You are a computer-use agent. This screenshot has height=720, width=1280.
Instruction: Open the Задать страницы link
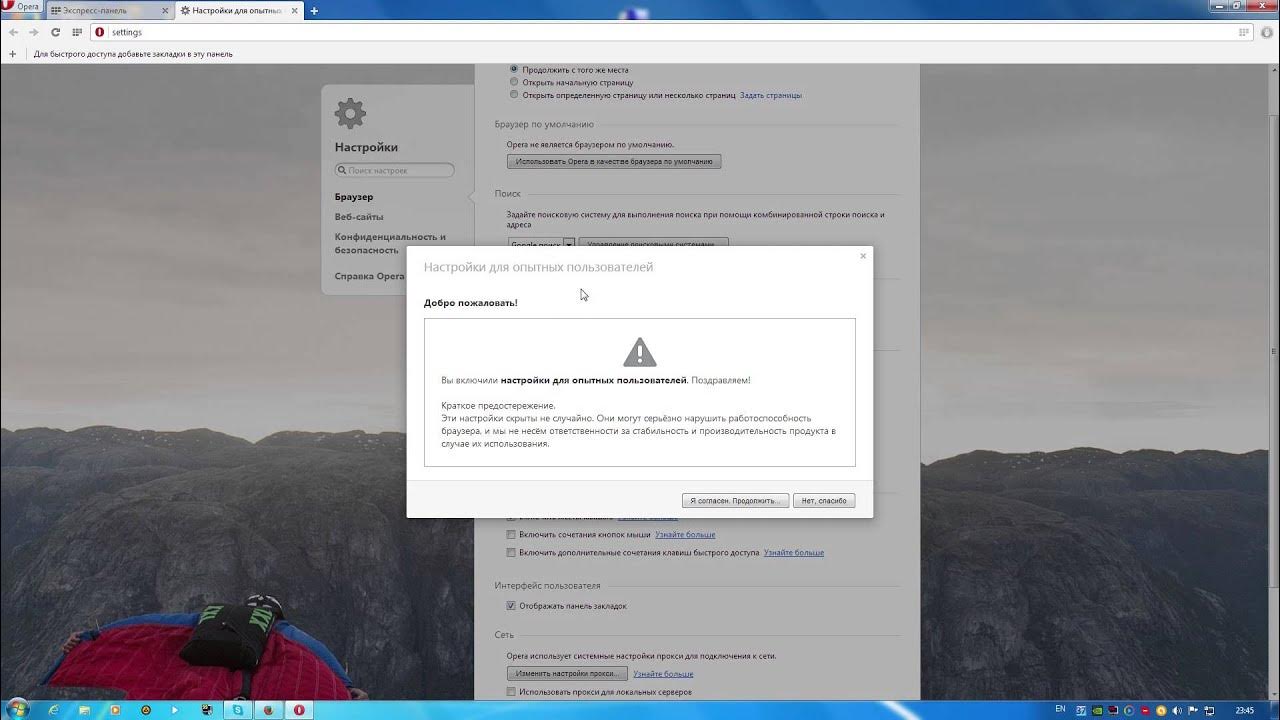(771, 95)
